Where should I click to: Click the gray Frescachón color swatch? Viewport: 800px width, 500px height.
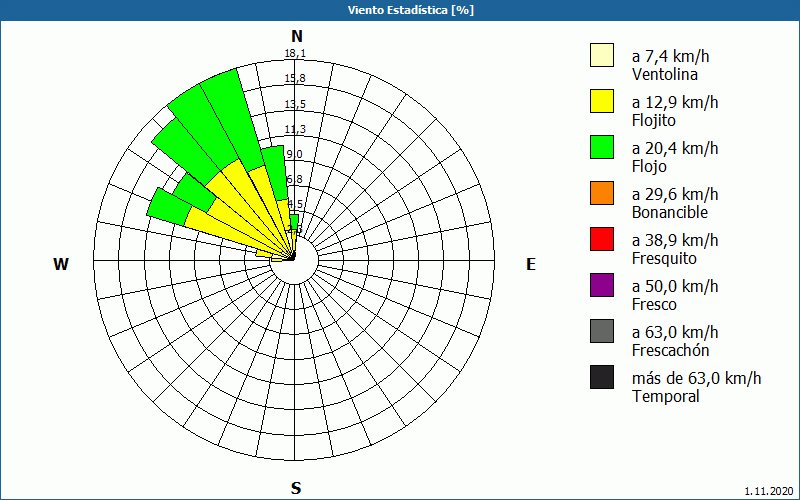(602, 331)
